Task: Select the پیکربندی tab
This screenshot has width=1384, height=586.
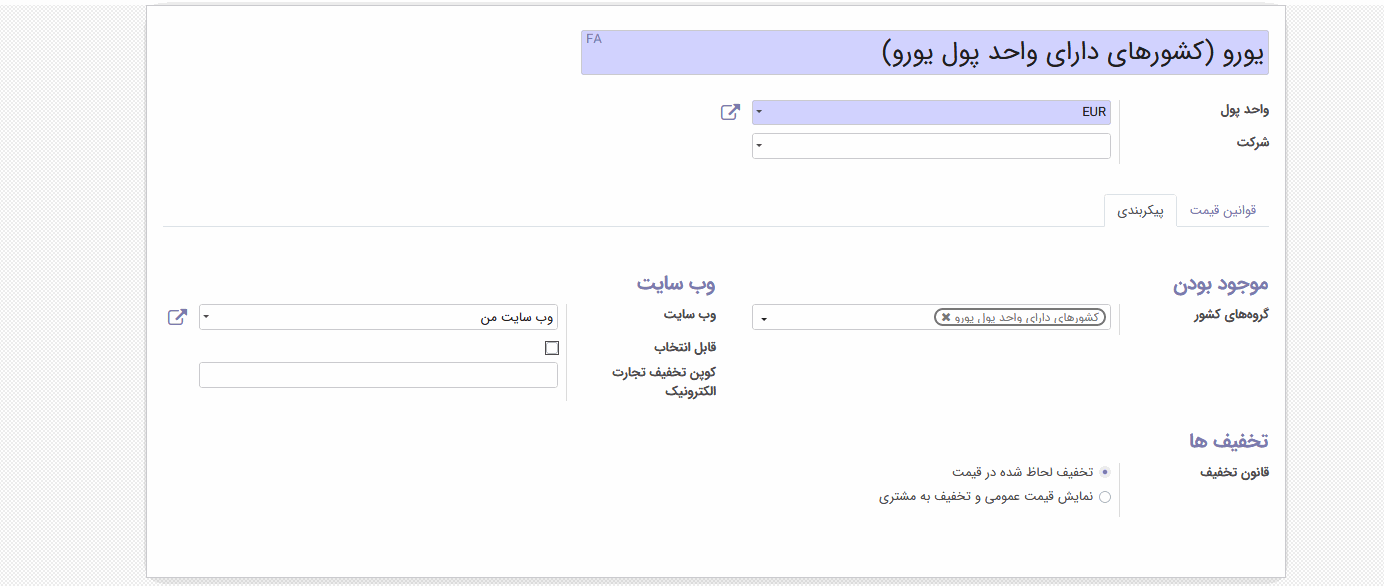Action: pos(1140,211)
